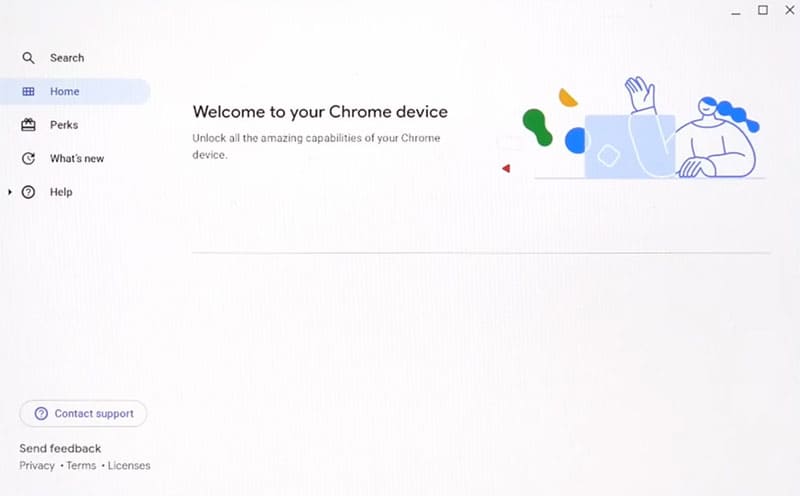The image size is (800, 496).
Task: Open the Perks section label
Action: [x=64, y=125]
